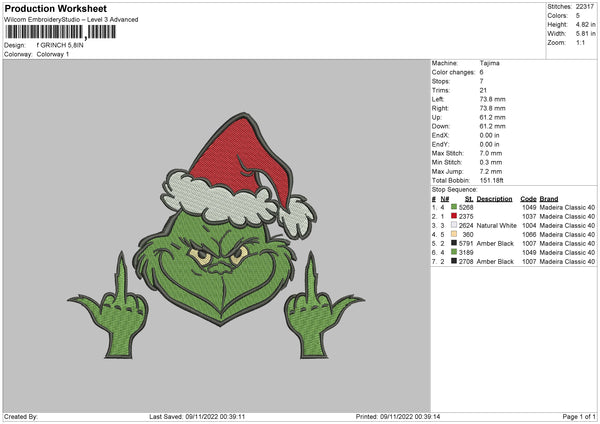Select stitch count 360 in row 4
This screenshot has width=600, height=424.
pos(468,235)
